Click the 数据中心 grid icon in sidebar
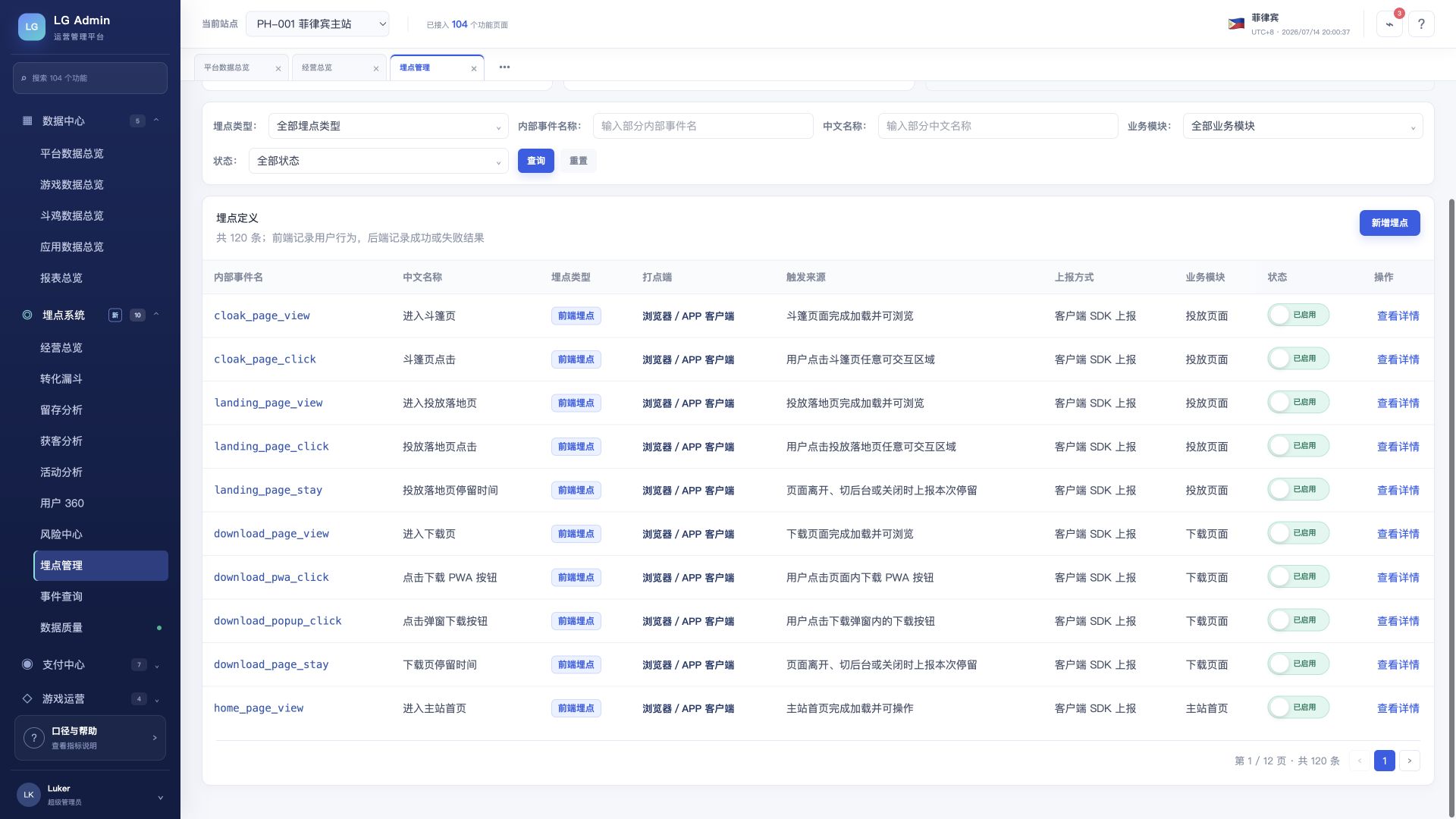This screenshot has height=819, width=1456. (x=27, y=121)
